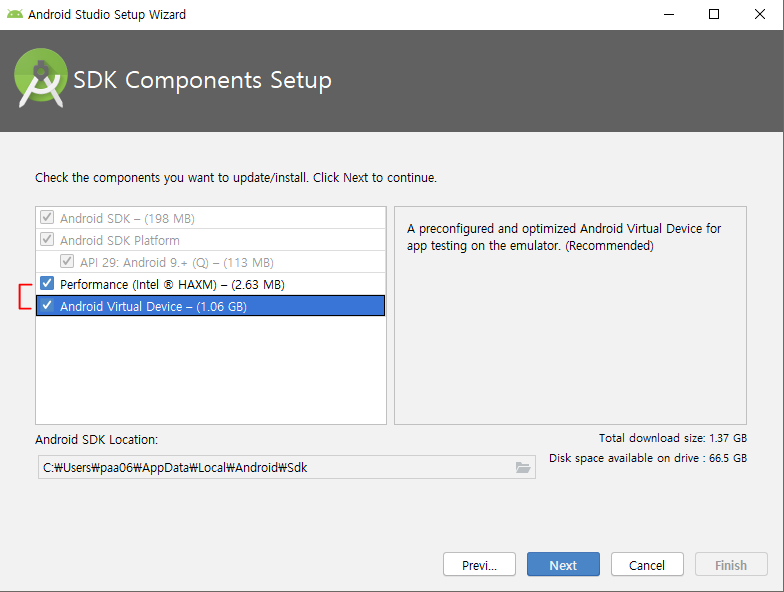Click the Android SDK Location label

[96, 440]
